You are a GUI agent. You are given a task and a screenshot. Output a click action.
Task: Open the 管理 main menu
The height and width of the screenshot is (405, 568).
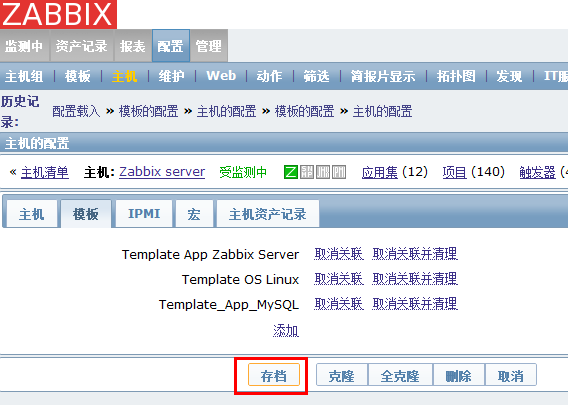click(x=209, y=46)
